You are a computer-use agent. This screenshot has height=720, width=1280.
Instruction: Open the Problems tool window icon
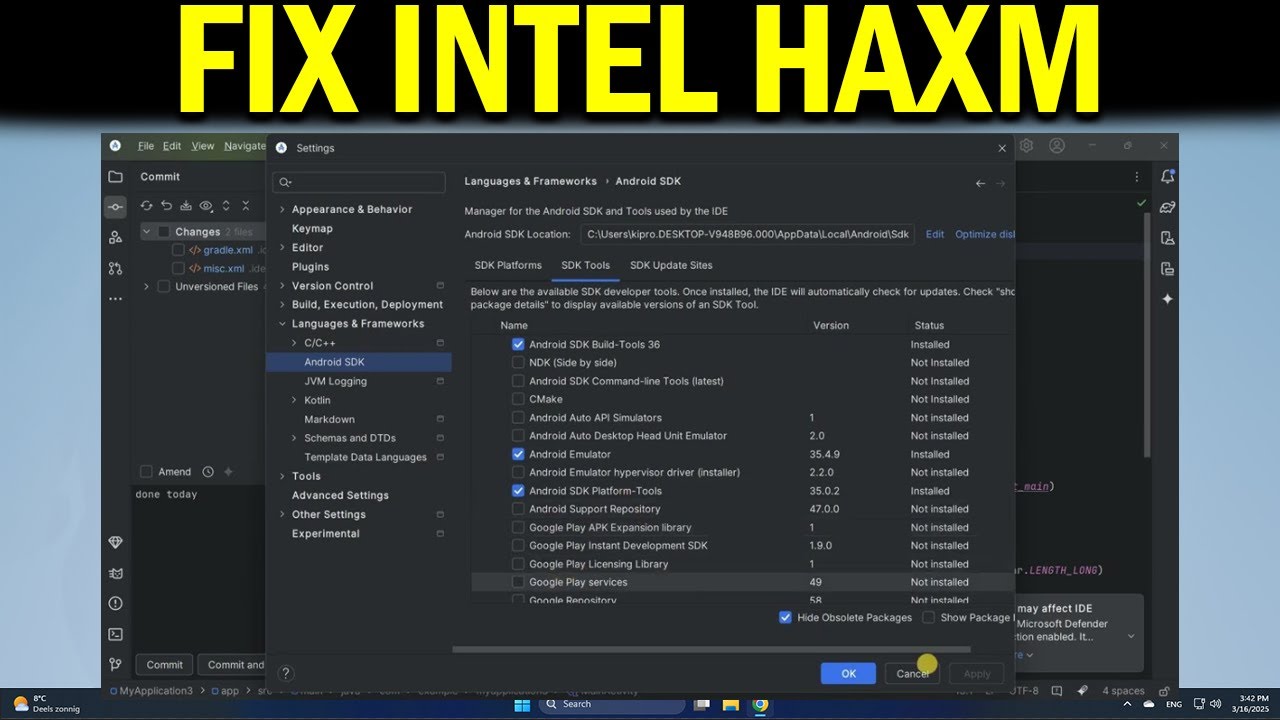[x=116, y=603]
